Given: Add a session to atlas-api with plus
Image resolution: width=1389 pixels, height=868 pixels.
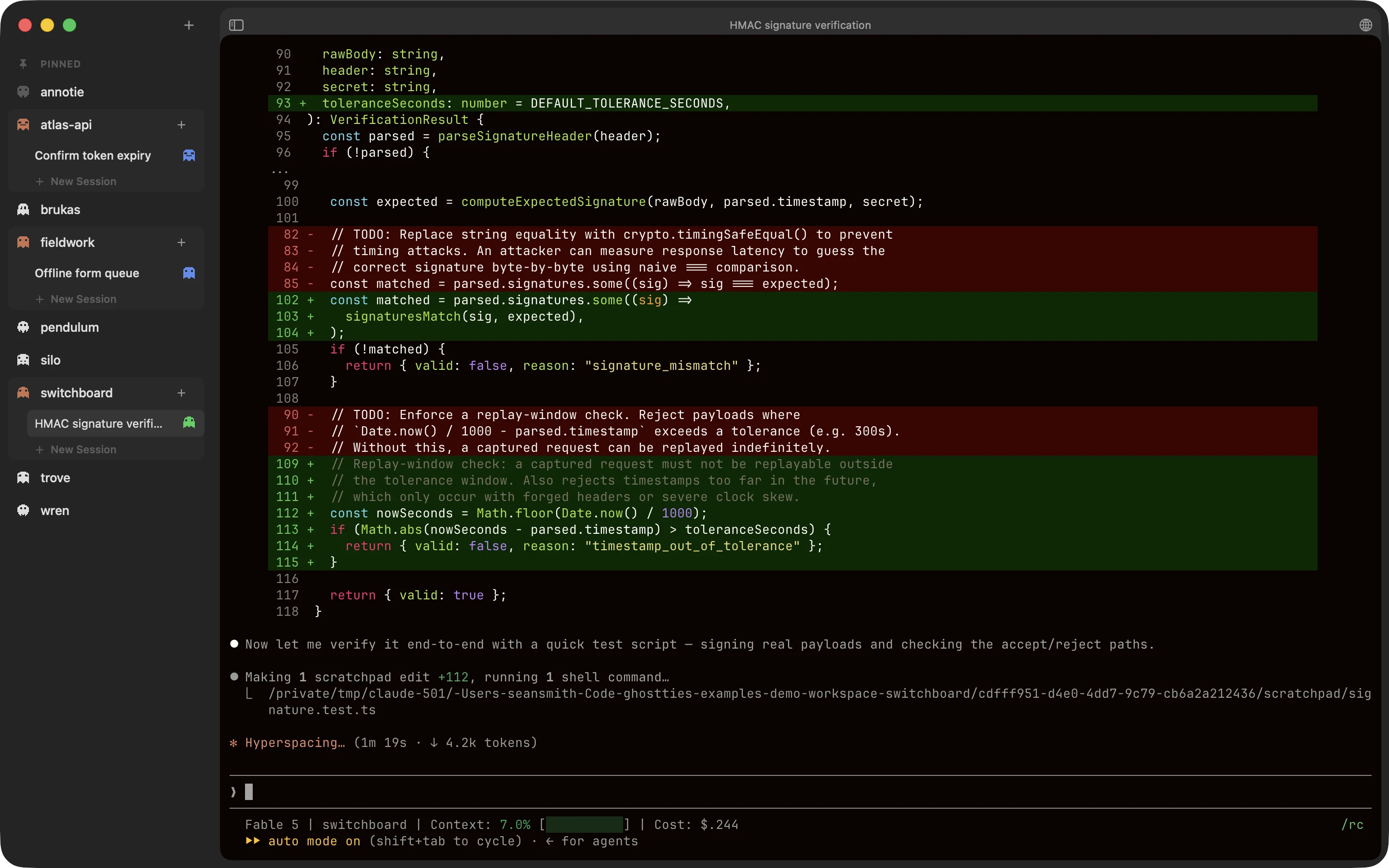Looking at the screenshot, I should pos(181,124).
